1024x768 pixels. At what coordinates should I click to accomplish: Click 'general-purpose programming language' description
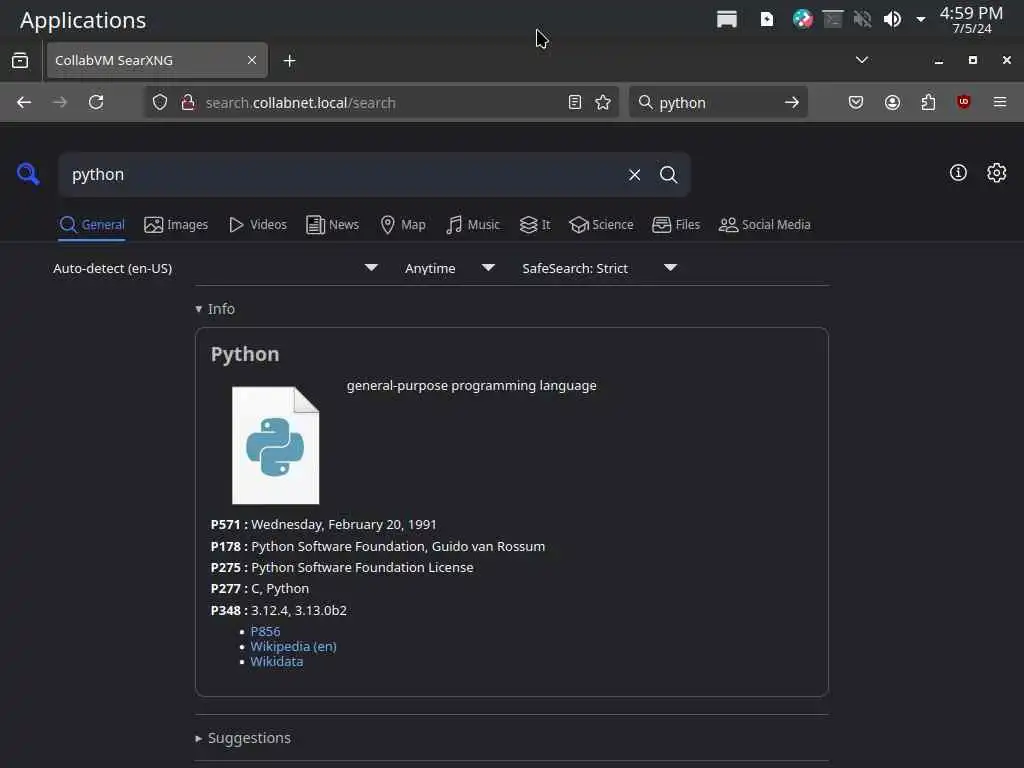[x=472, y=385]
